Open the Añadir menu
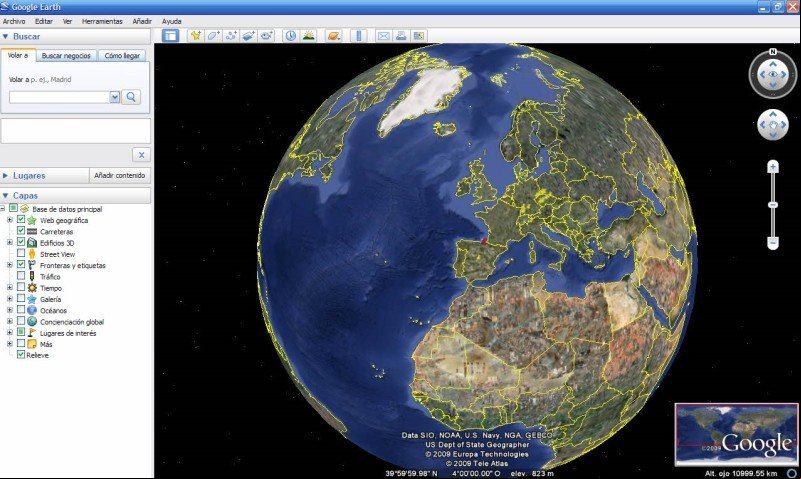801x479 pixels. pos(142,21)
